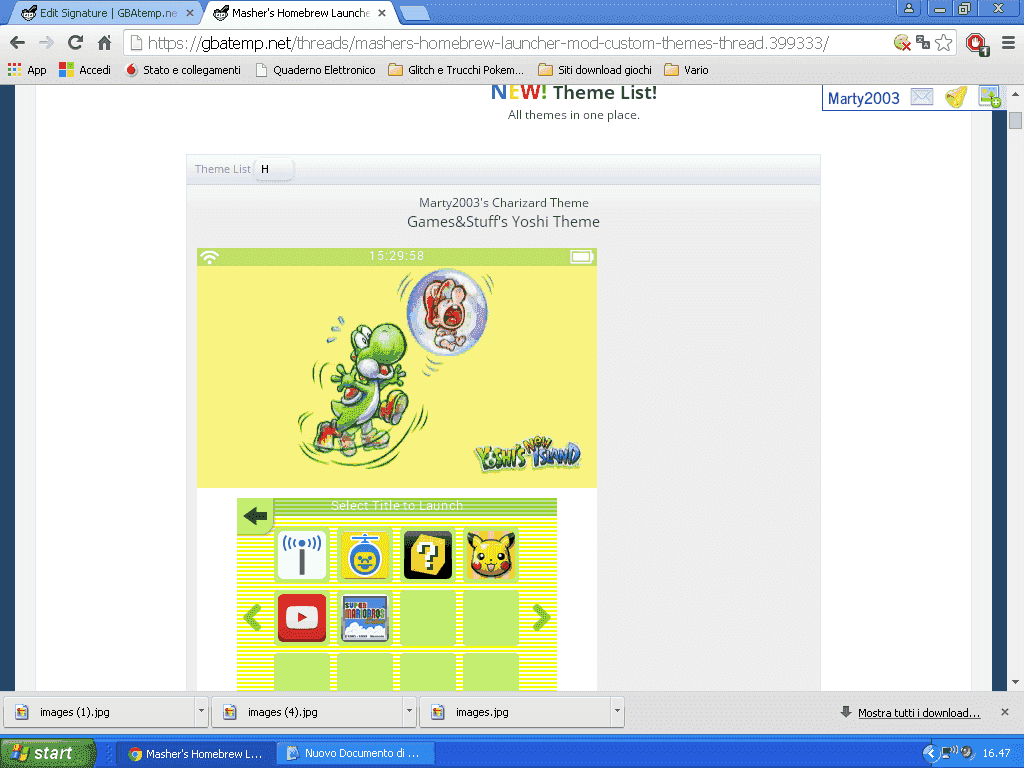The image size is (1024, 768).
Task: Open the downloaded images.jpg file
Action: (x=515, y=712)
